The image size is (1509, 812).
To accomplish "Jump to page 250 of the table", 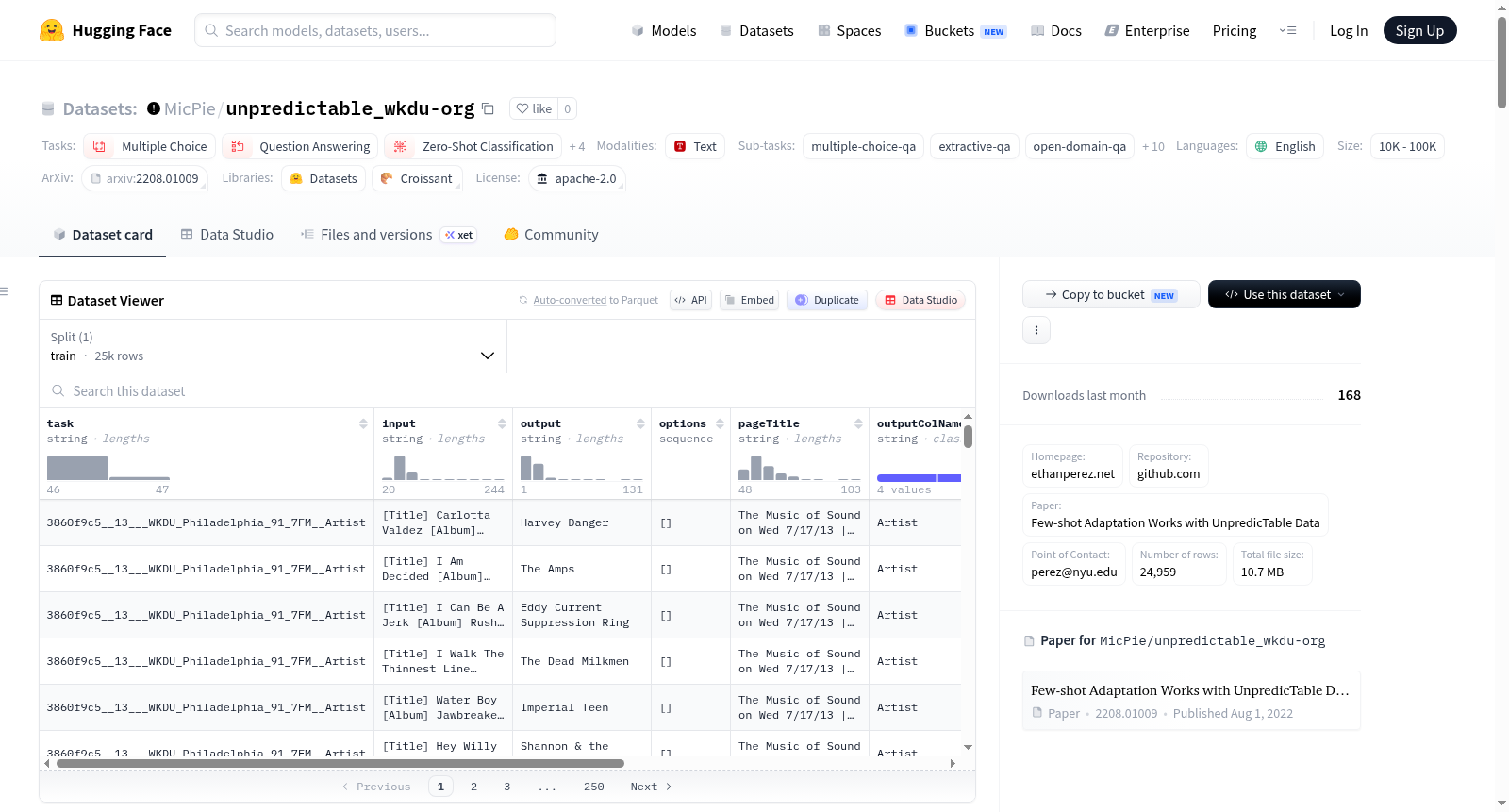I will pos(594,787).
